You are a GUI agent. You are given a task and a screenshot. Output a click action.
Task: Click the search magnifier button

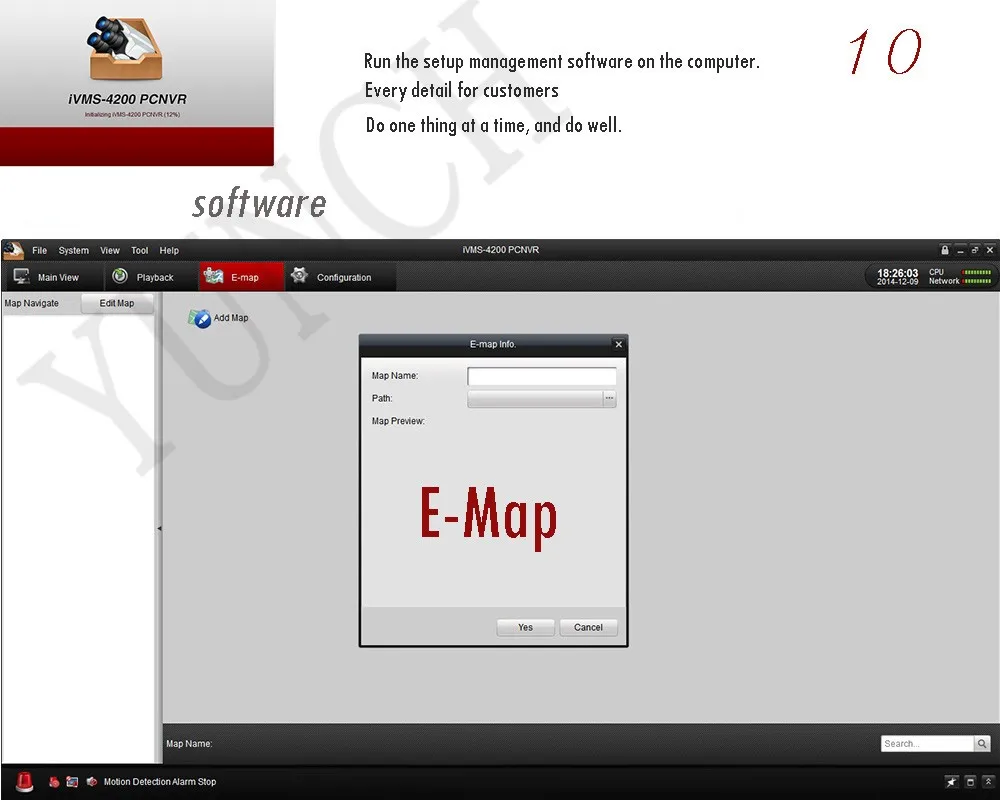982,743
